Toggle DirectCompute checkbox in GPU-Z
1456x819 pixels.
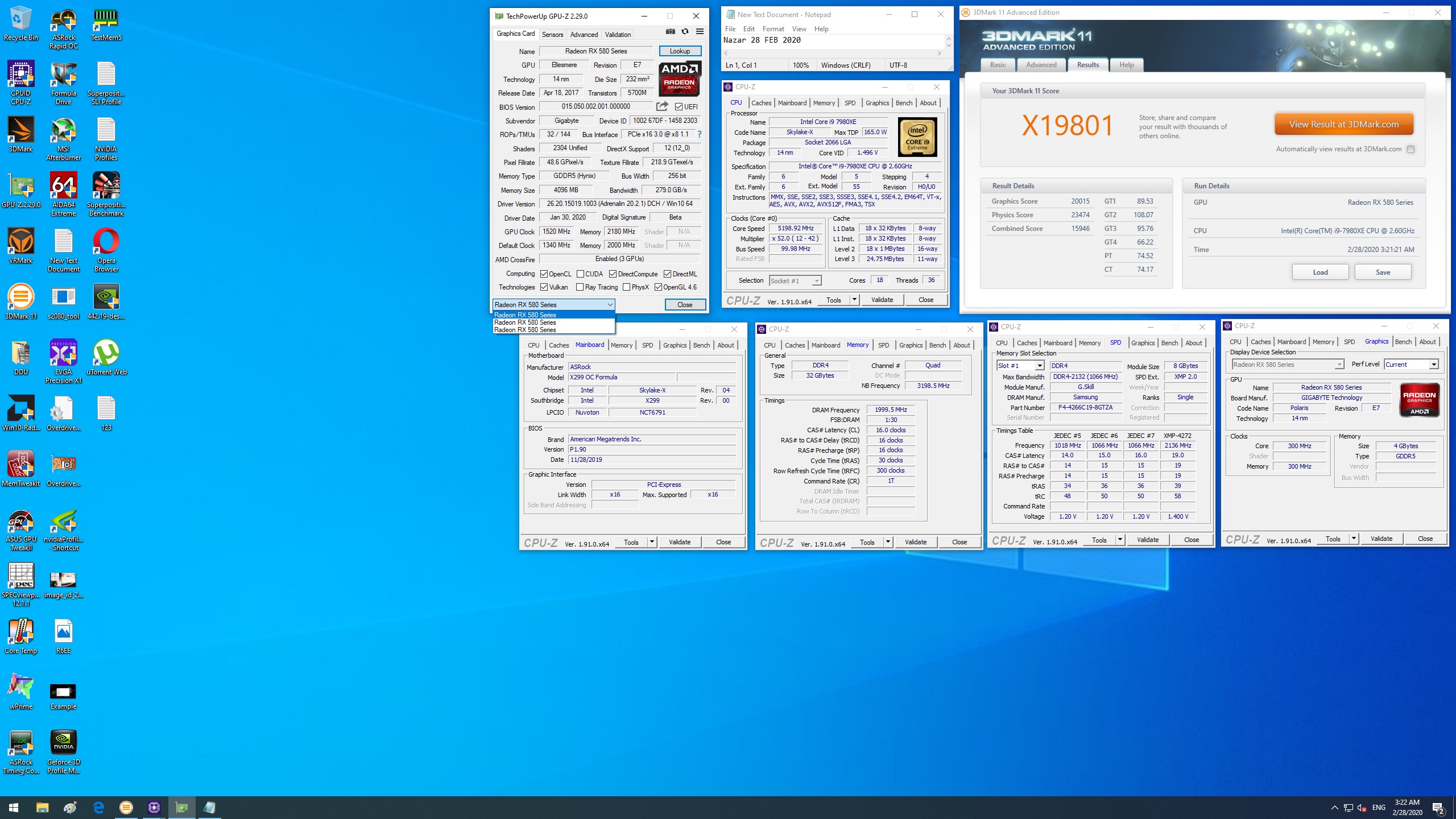(x=613, y=274)
